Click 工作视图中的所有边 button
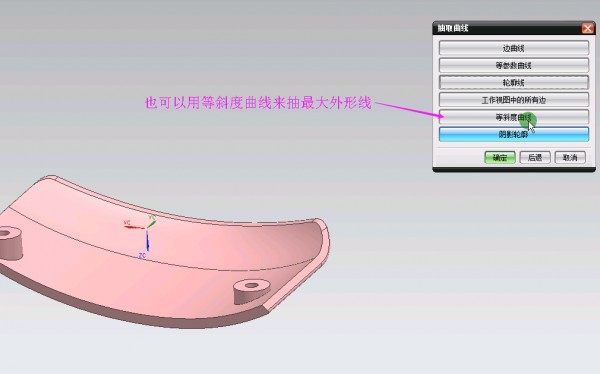The image size is (600, 374). point(514,100)
